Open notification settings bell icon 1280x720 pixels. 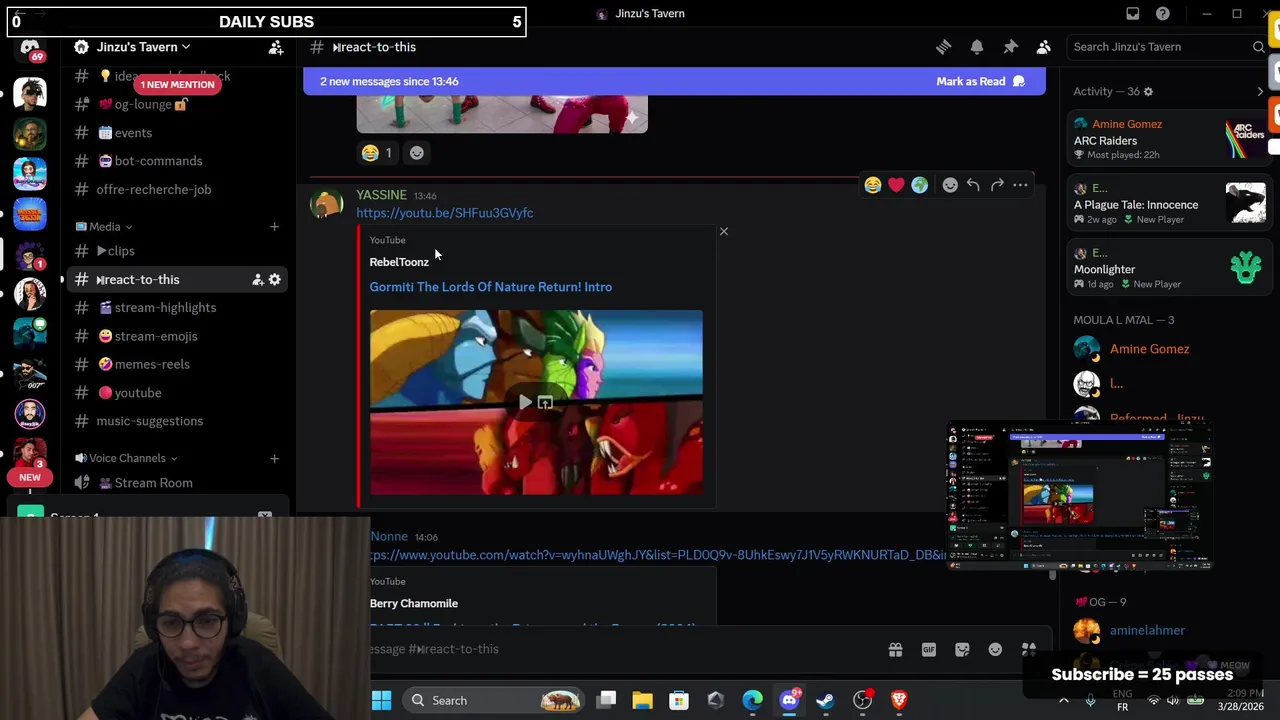click(x=977, y=47)
